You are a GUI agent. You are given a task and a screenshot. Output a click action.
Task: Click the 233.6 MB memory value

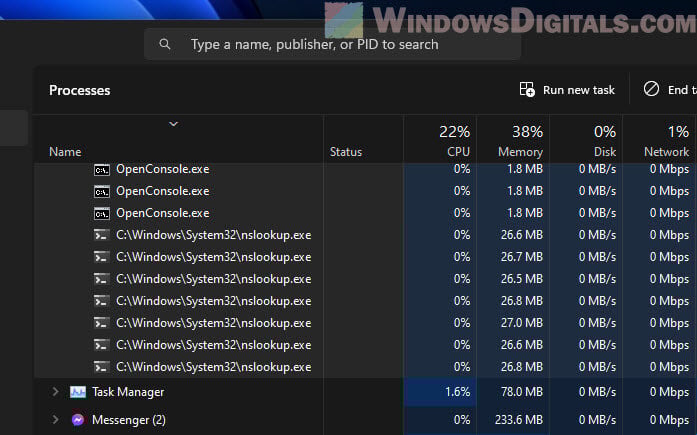(519, 419)
